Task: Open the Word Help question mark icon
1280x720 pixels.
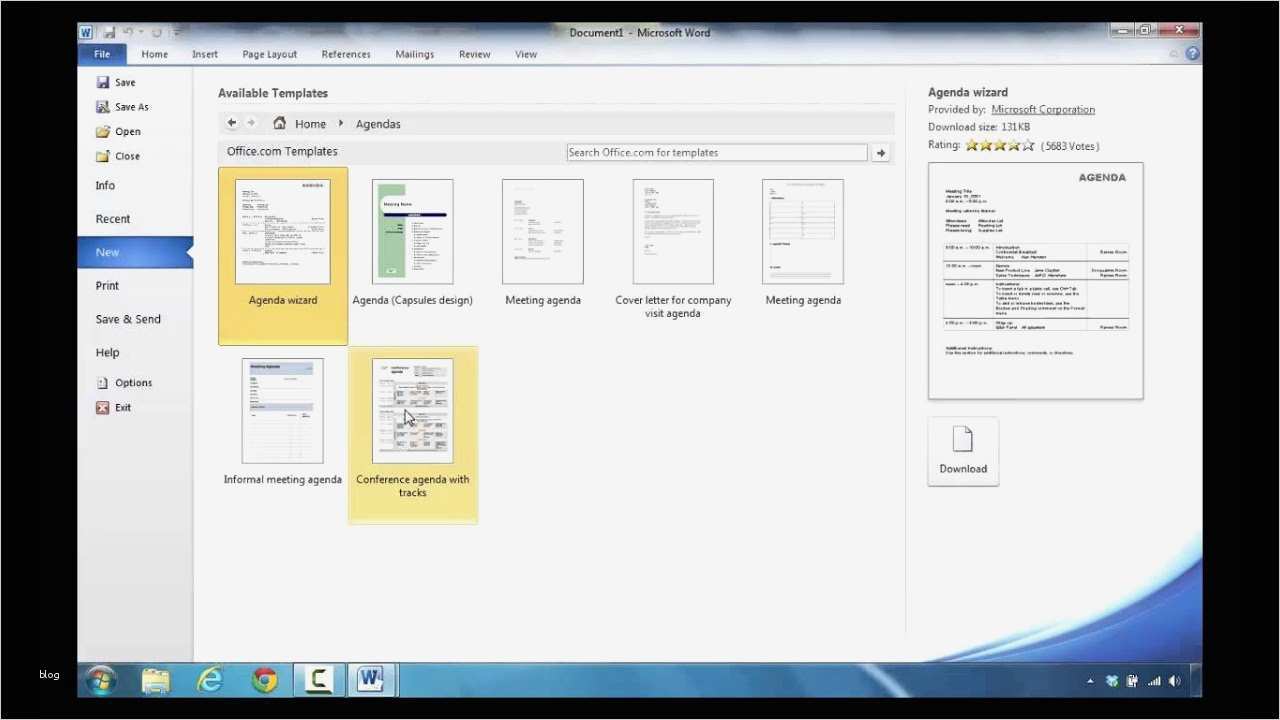Action: tap(1192, 54)
